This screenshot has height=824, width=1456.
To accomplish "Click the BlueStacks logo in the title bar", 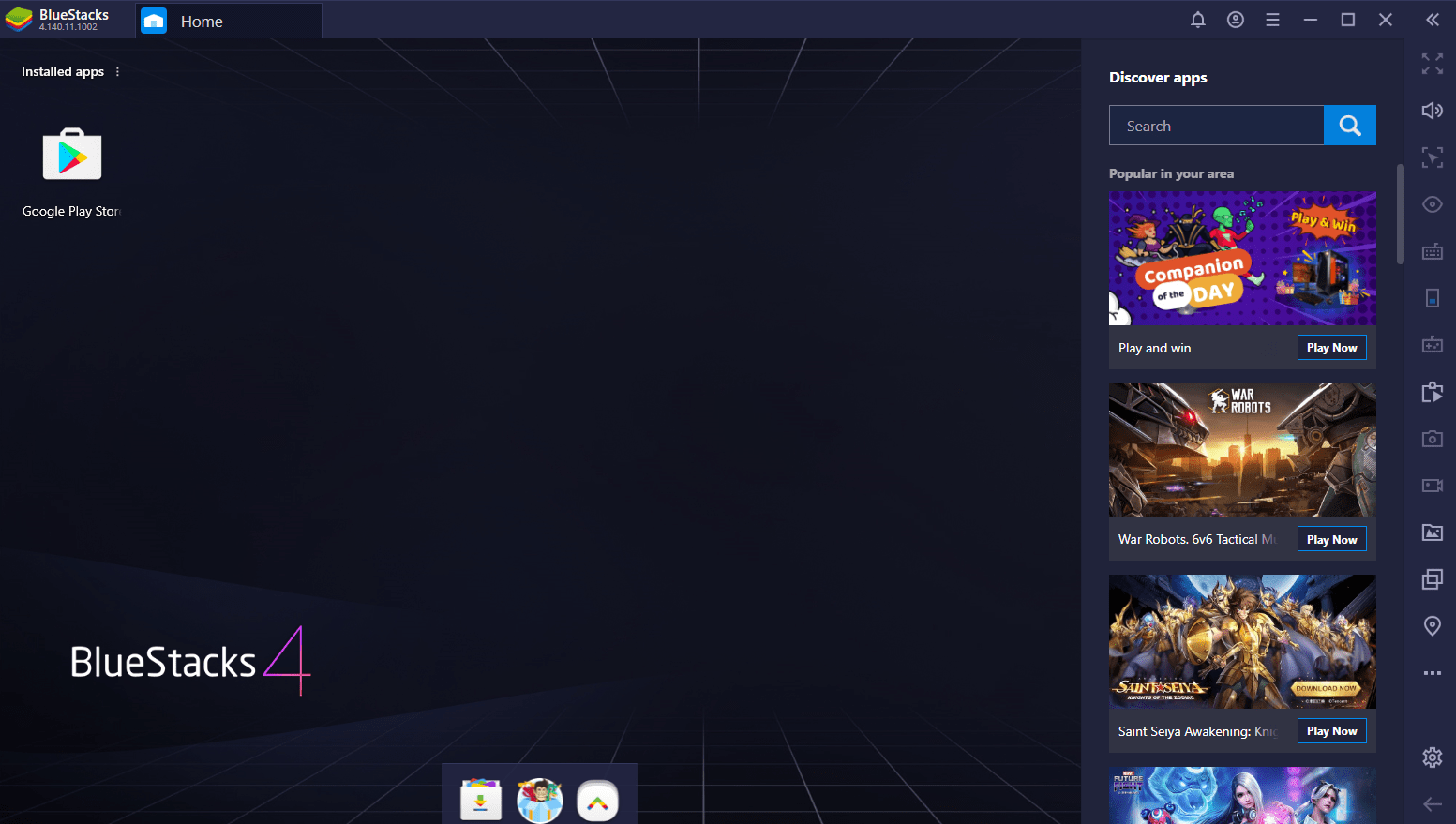I will (19, 20).
